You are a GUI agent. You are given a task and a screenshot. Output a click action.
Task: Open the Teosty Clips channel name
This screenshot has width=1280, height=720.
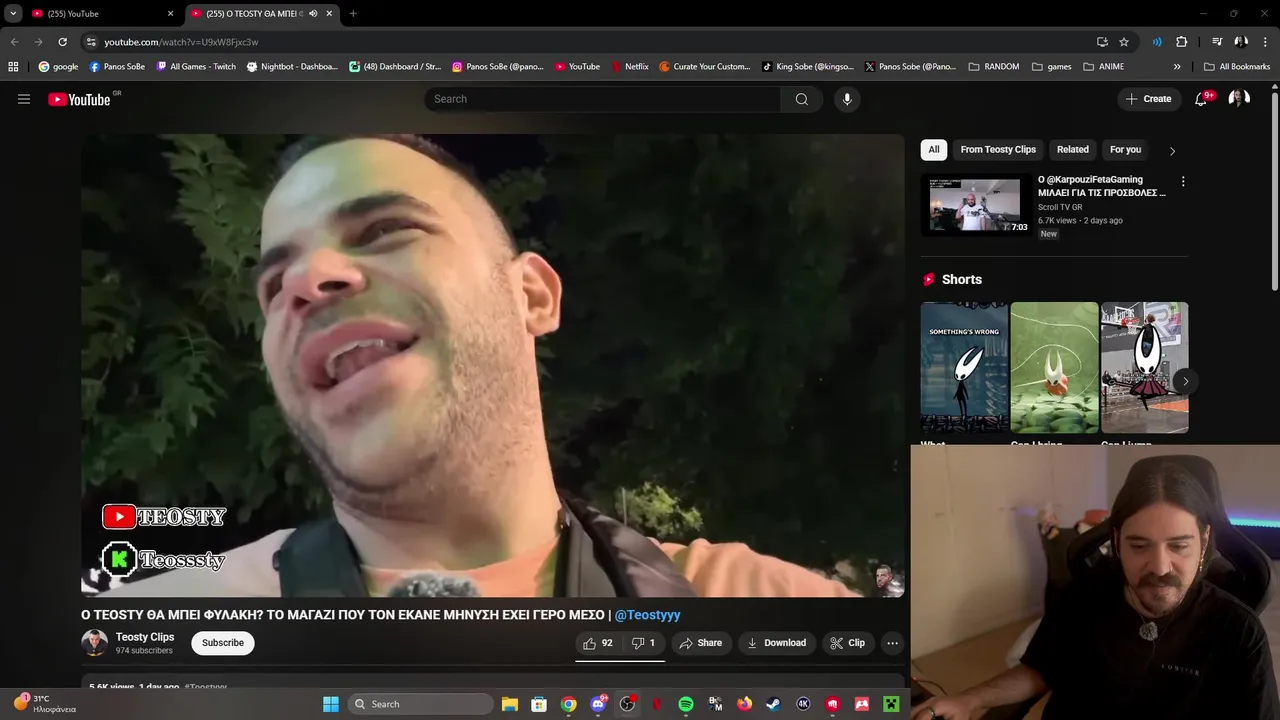[x=145, y=637]
